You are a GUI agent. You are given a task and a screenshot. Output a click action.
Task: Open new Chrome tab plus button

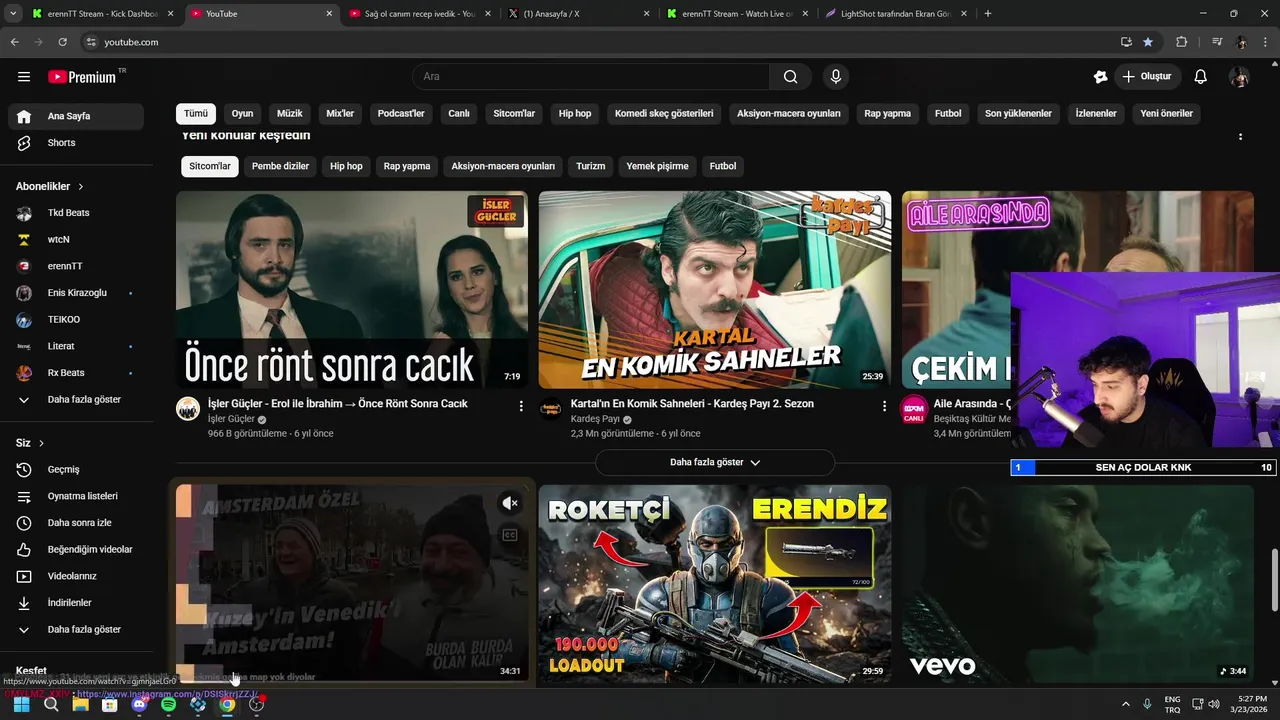[x=988, y=14]
